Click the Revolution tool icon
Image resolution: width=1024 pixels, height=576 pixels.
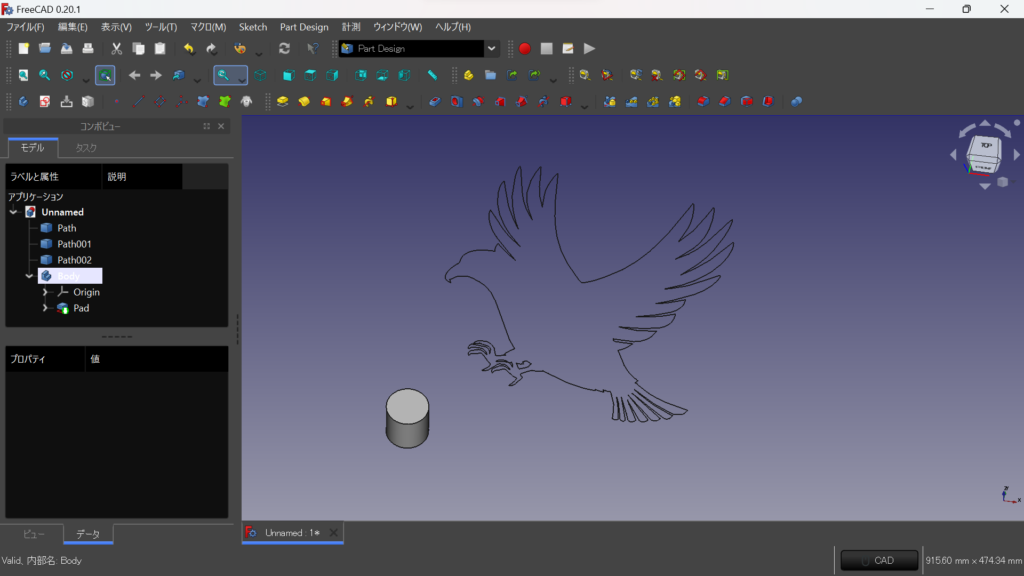[304, 102]
